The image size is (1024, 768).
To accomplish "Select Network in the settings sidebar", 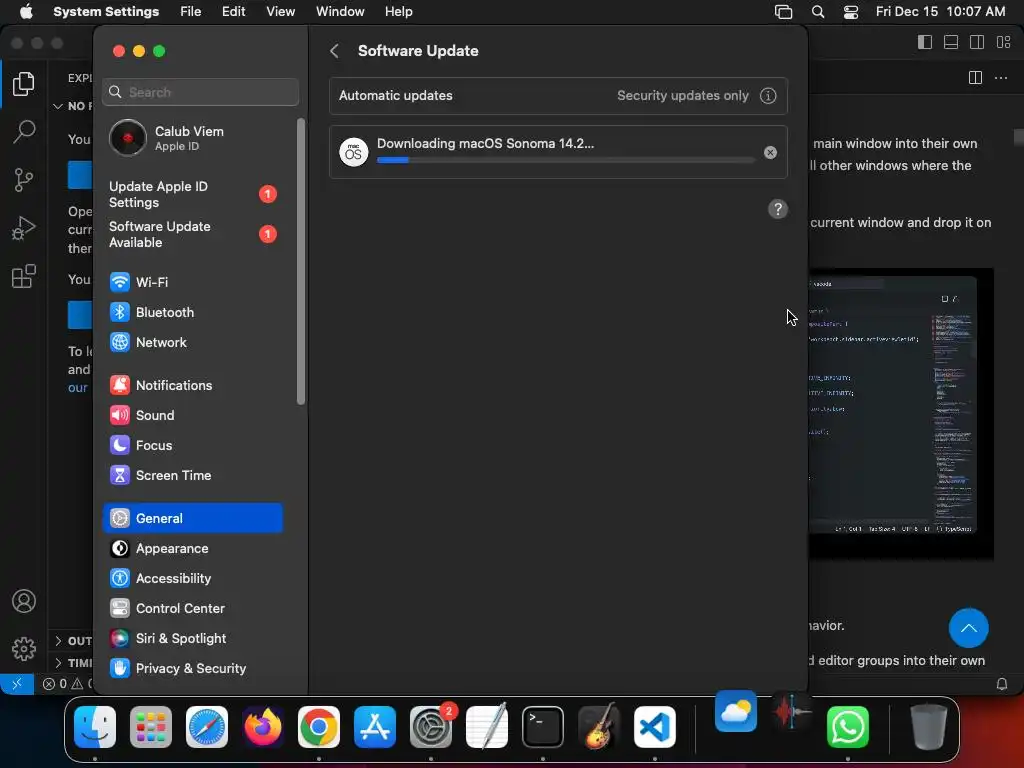I will 193,342.
